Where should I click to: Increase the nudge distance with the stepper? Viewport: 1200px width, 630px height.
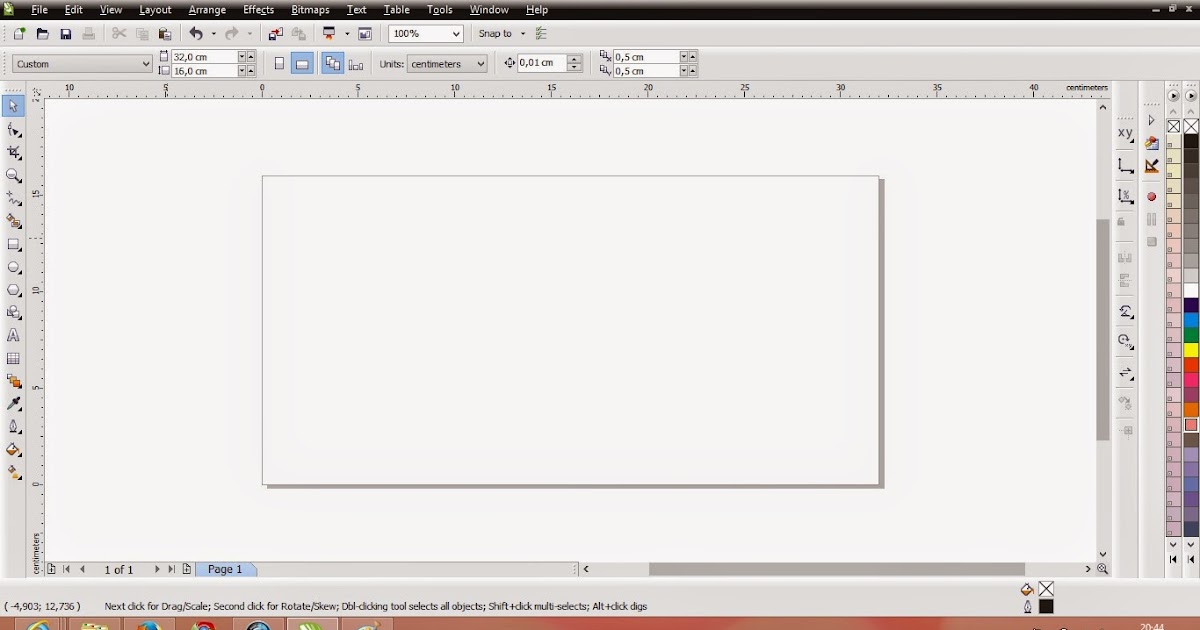click(x=574, y=58)
